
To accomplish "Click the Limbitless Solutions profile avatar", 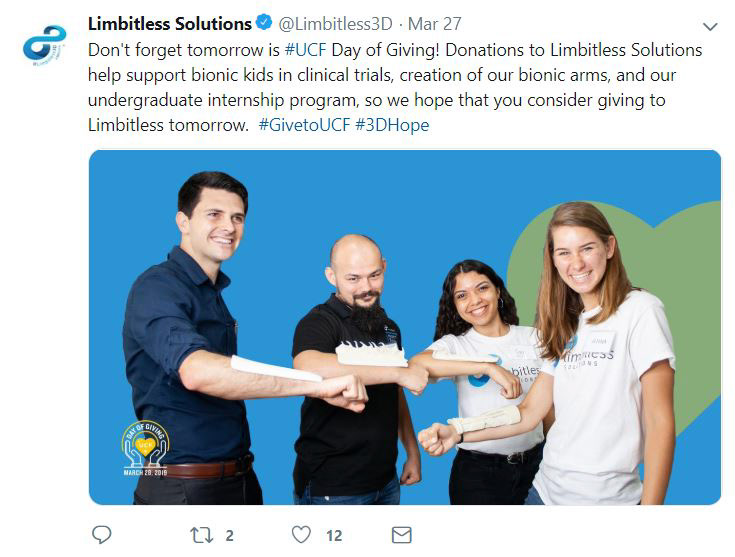I will [45, 45].
